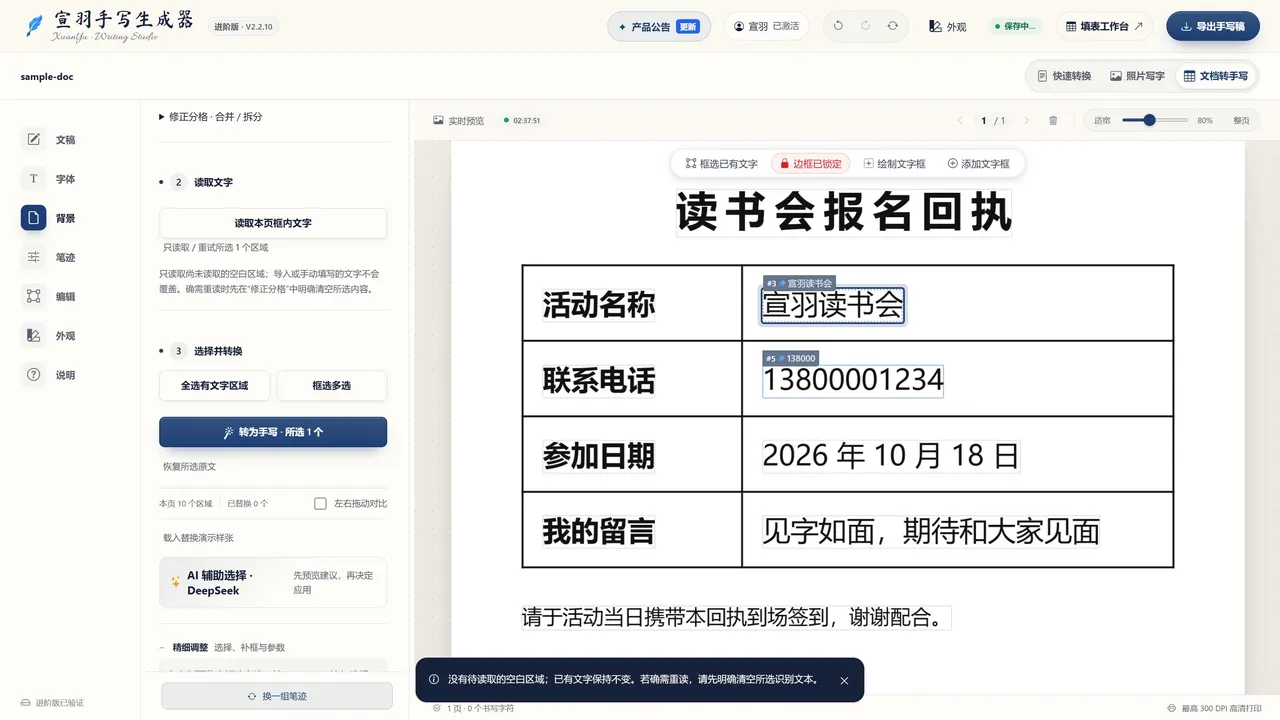Go to the next page arrow
1280x720 pixels.
coord(1026,120)
